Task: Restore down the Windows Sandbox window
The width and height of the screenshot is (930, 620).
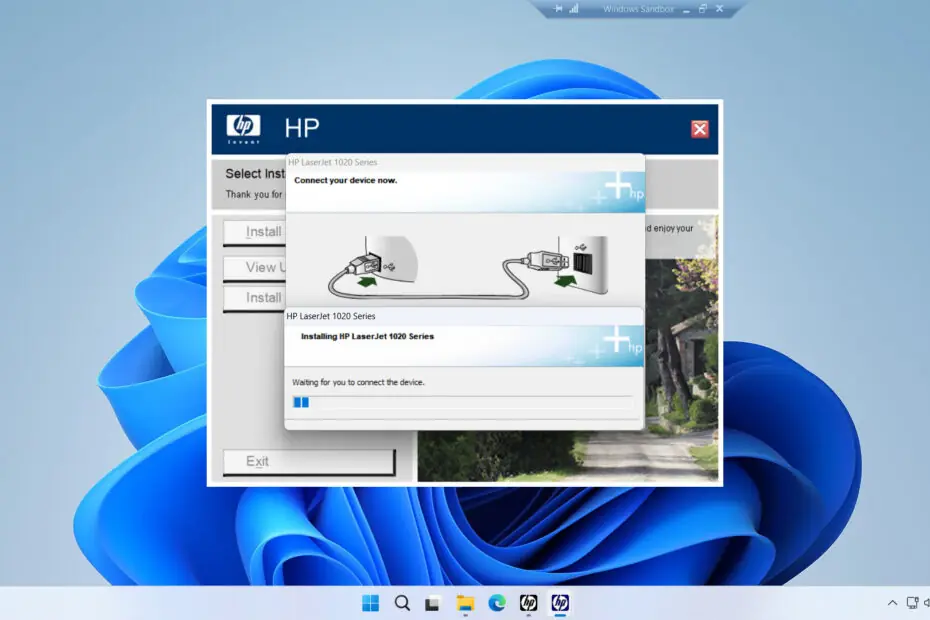Action: (703, 9)
